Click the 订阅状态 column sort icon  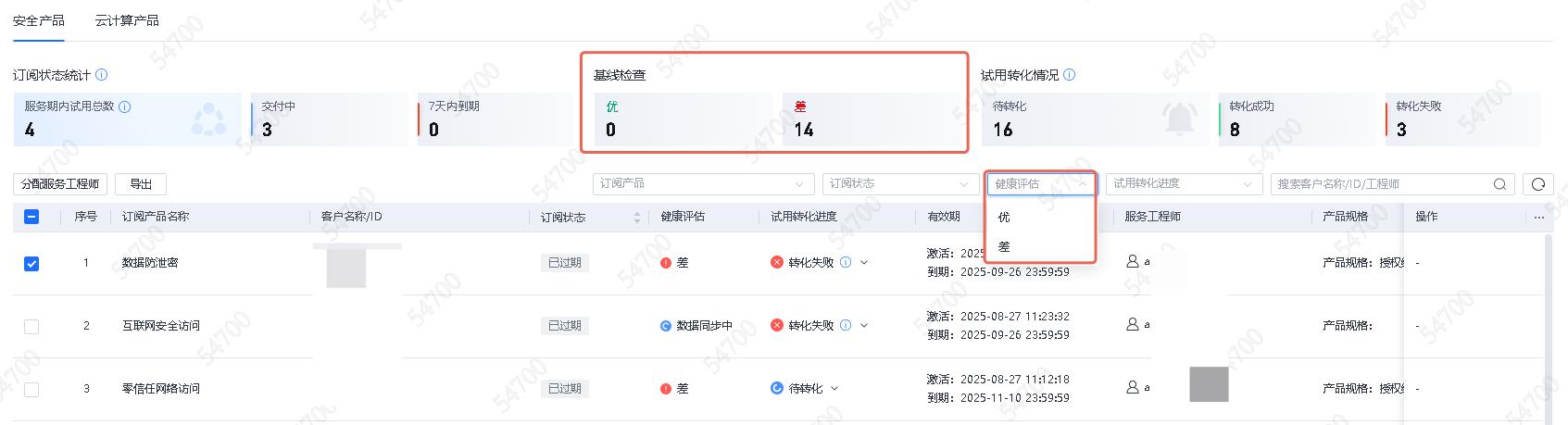[x=636, y=218]
